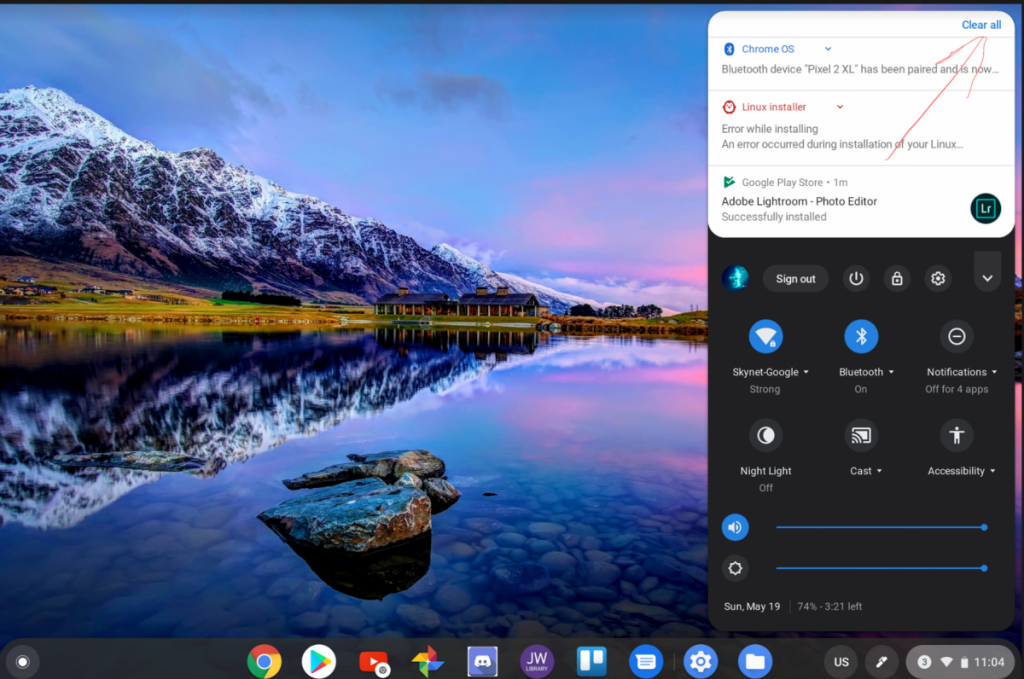Viewport: 1024px width, 679px height.
Task: Open settings gear in quick settings
Action: coord(938,279)
